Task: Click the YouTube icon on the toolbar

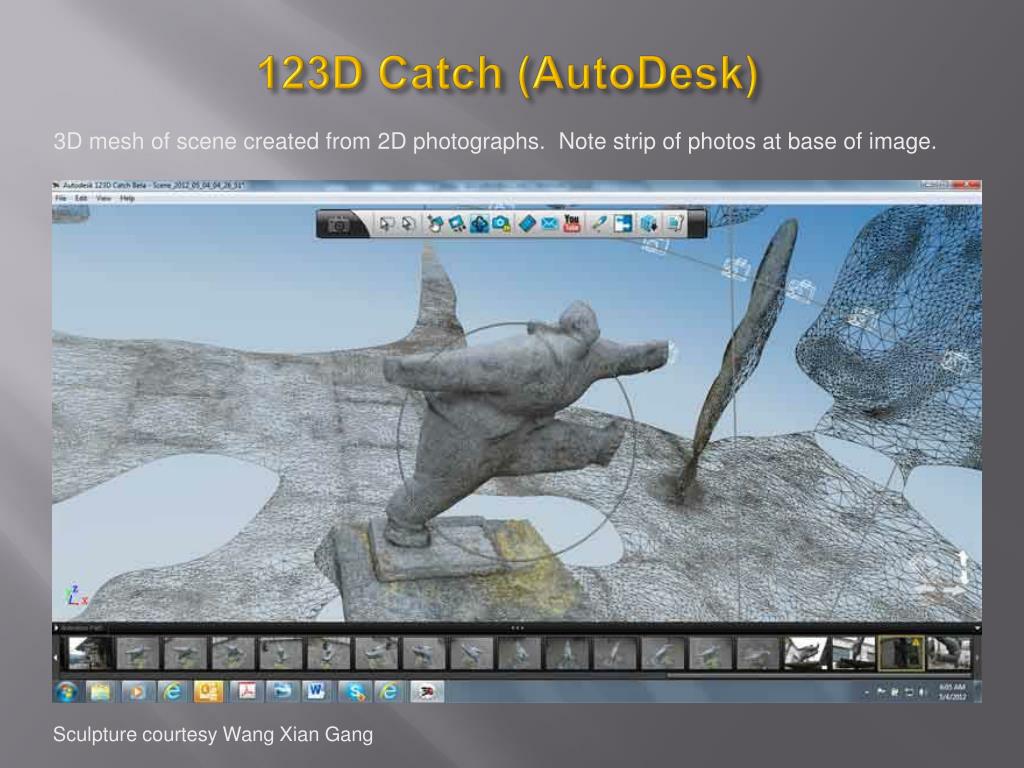Action: tap(571, 224)
